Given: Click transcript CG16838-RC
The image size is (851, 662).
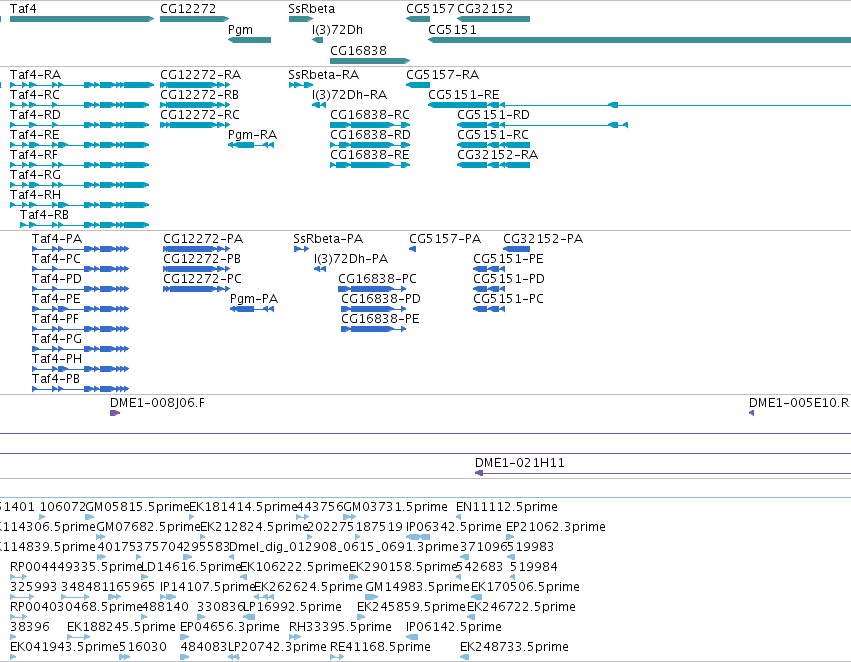Looking at the screenshot, I should click(x=370, y=125).
